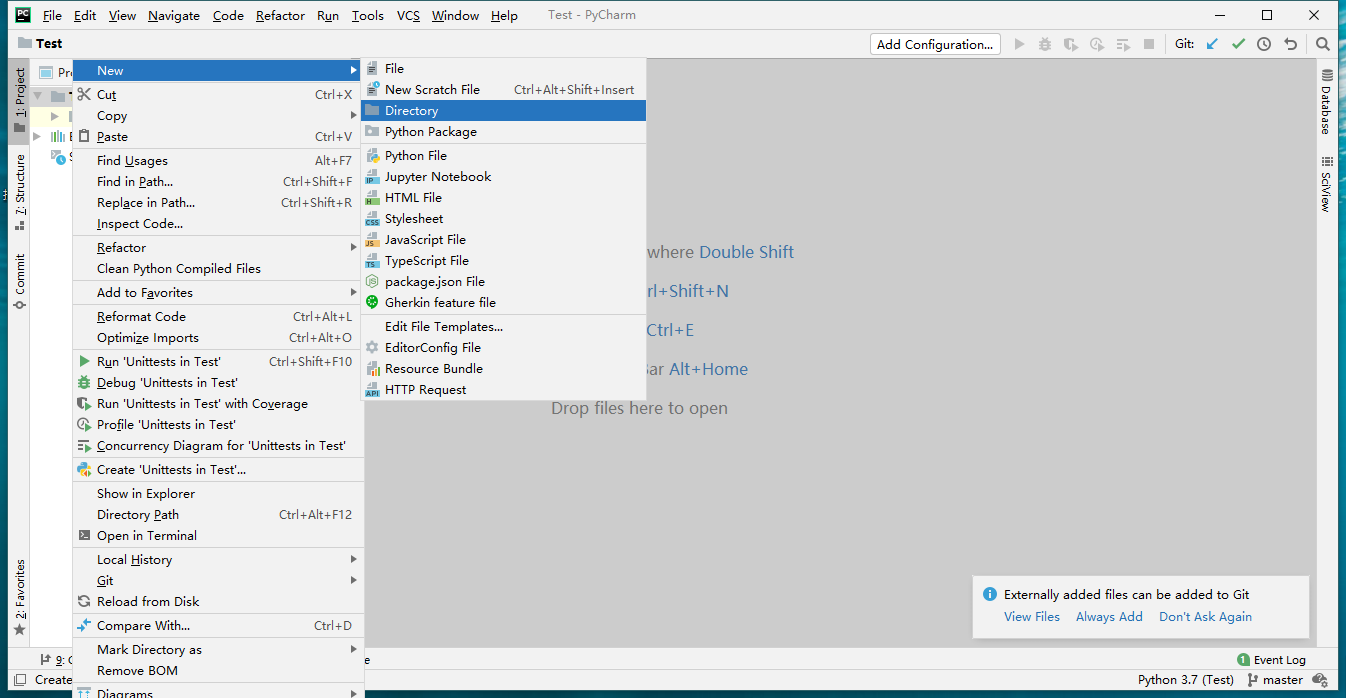Choose Clean Python Compiled Files
The height and width of the screenshot is (698, 1346).
218,269
